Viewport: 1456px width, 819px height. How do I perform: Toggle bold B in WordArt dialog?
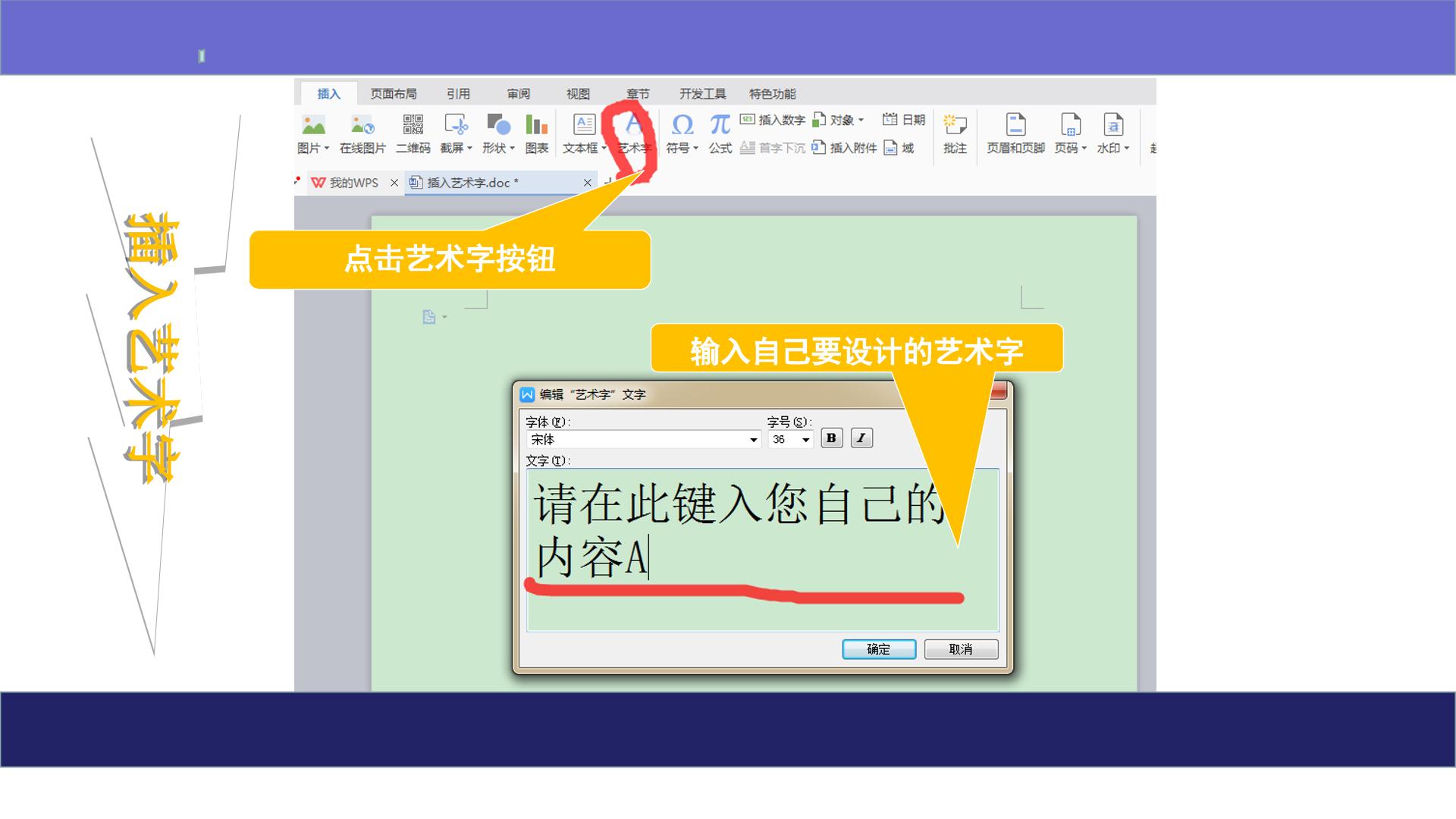click(x=832, y=438)
